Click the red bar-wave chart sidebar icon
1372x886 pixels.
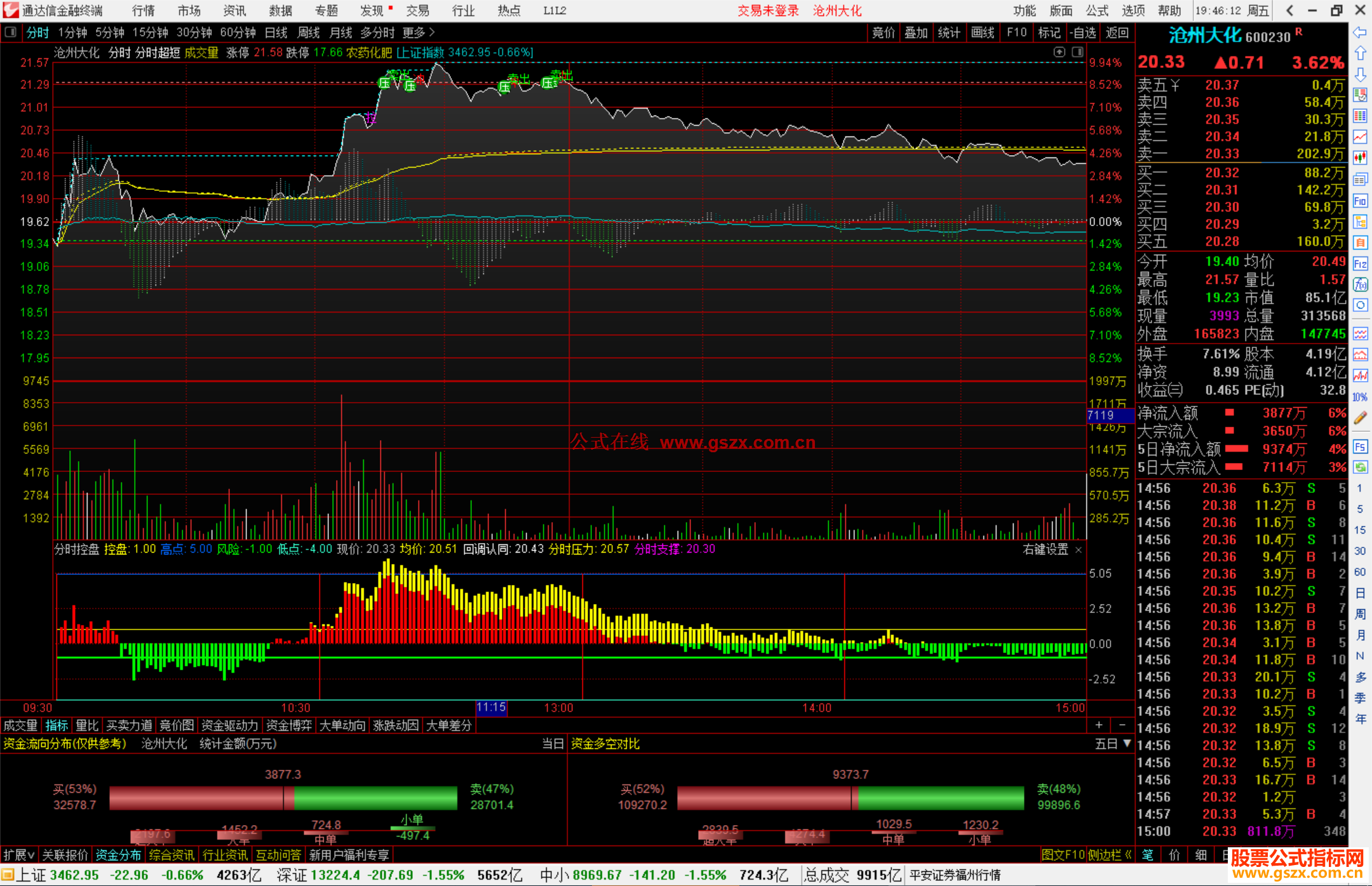tap(1360, 376)
